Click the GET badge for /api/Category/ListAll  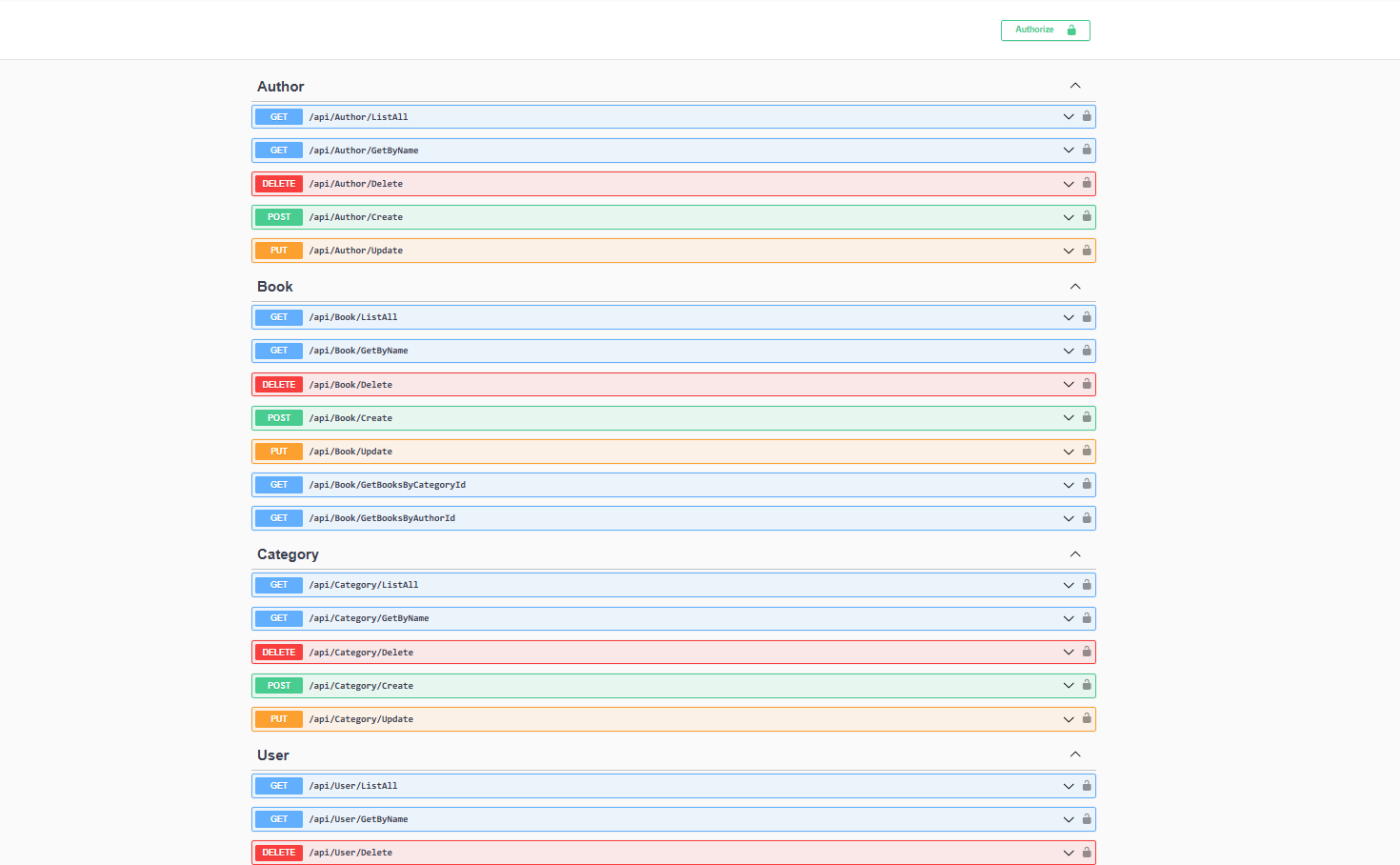[279, 585]
